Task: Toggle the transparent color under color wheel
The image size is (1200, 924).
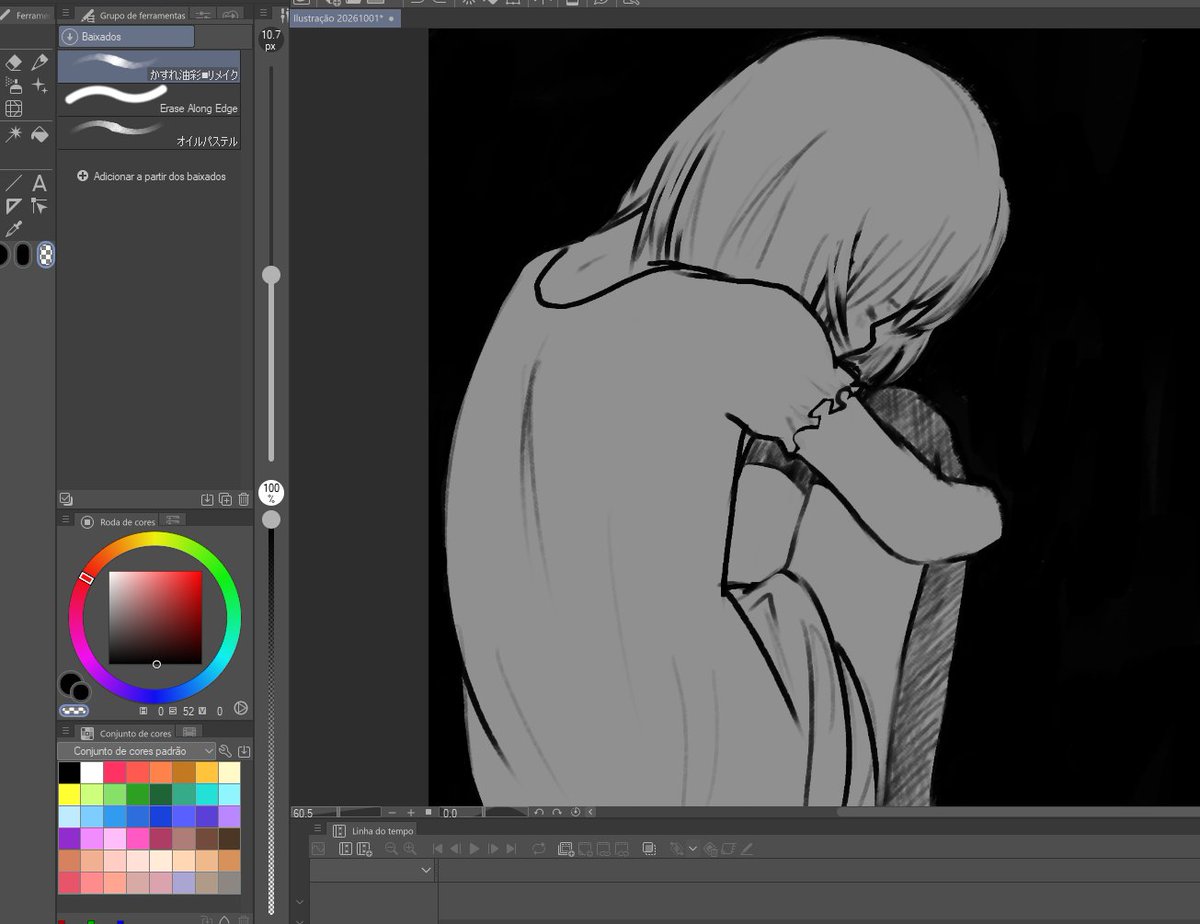Action: point(74,711)
